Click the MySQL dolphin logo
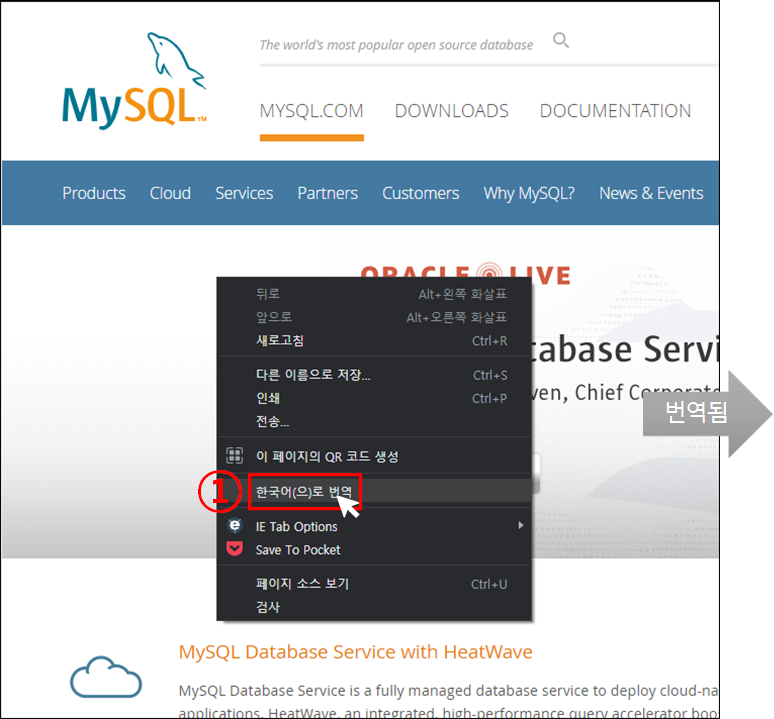The image size is (774, 719). [x=134, y=80]
